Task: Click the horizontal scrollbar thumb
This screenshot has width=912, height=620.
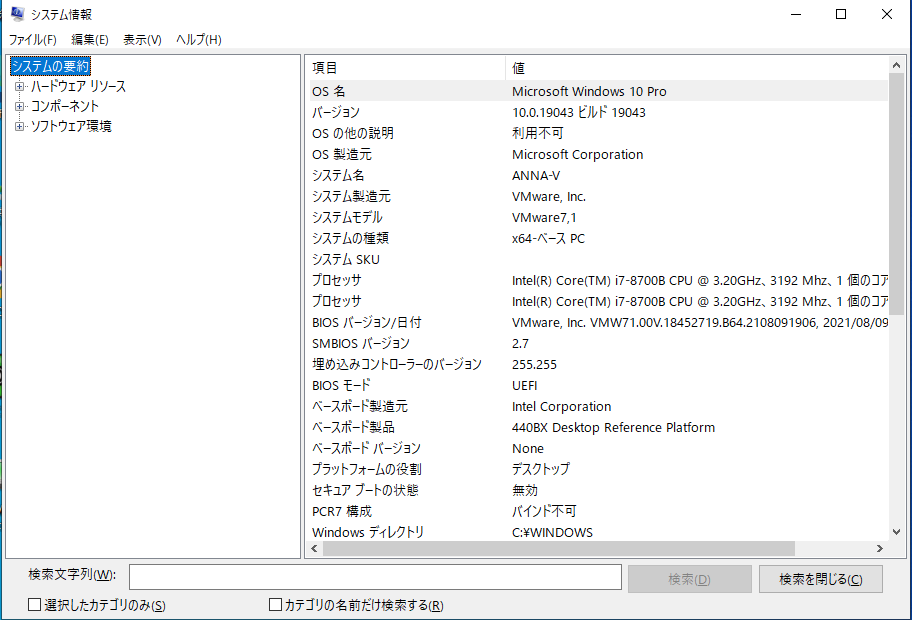Action: point(559,548)
